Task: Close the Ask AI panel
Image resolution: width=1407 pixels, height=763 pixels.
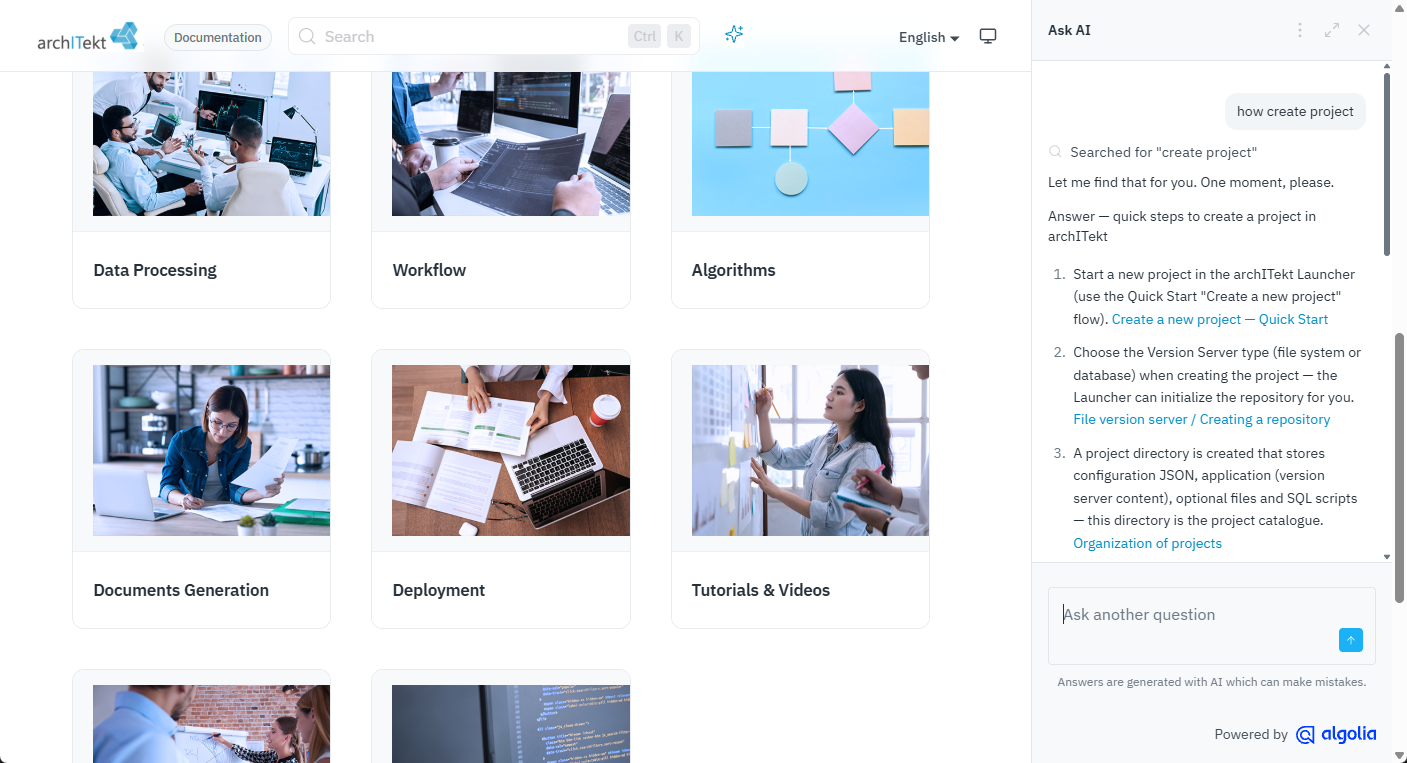Action: 1364,30
